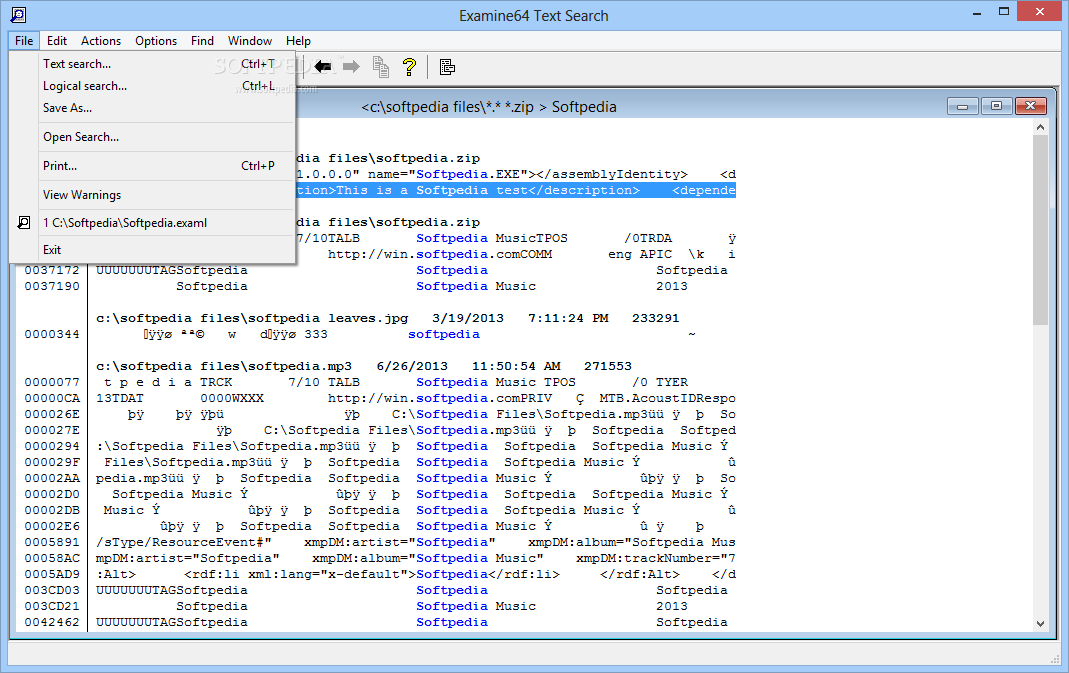The width and height of the screenshot is (1069, 673).
Task: Open the Edit menu
Action: click(x=57, y=41)
